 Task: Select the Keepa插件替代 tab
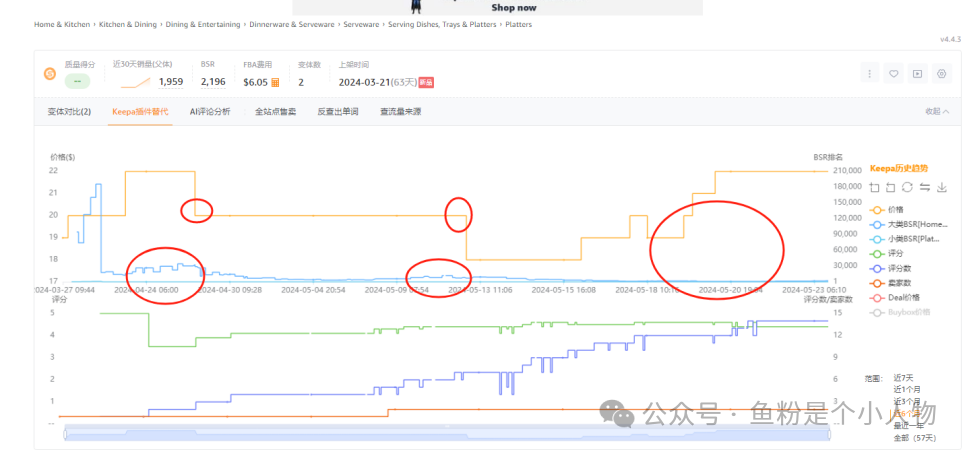pyautogui.click(x=140, y=112)
